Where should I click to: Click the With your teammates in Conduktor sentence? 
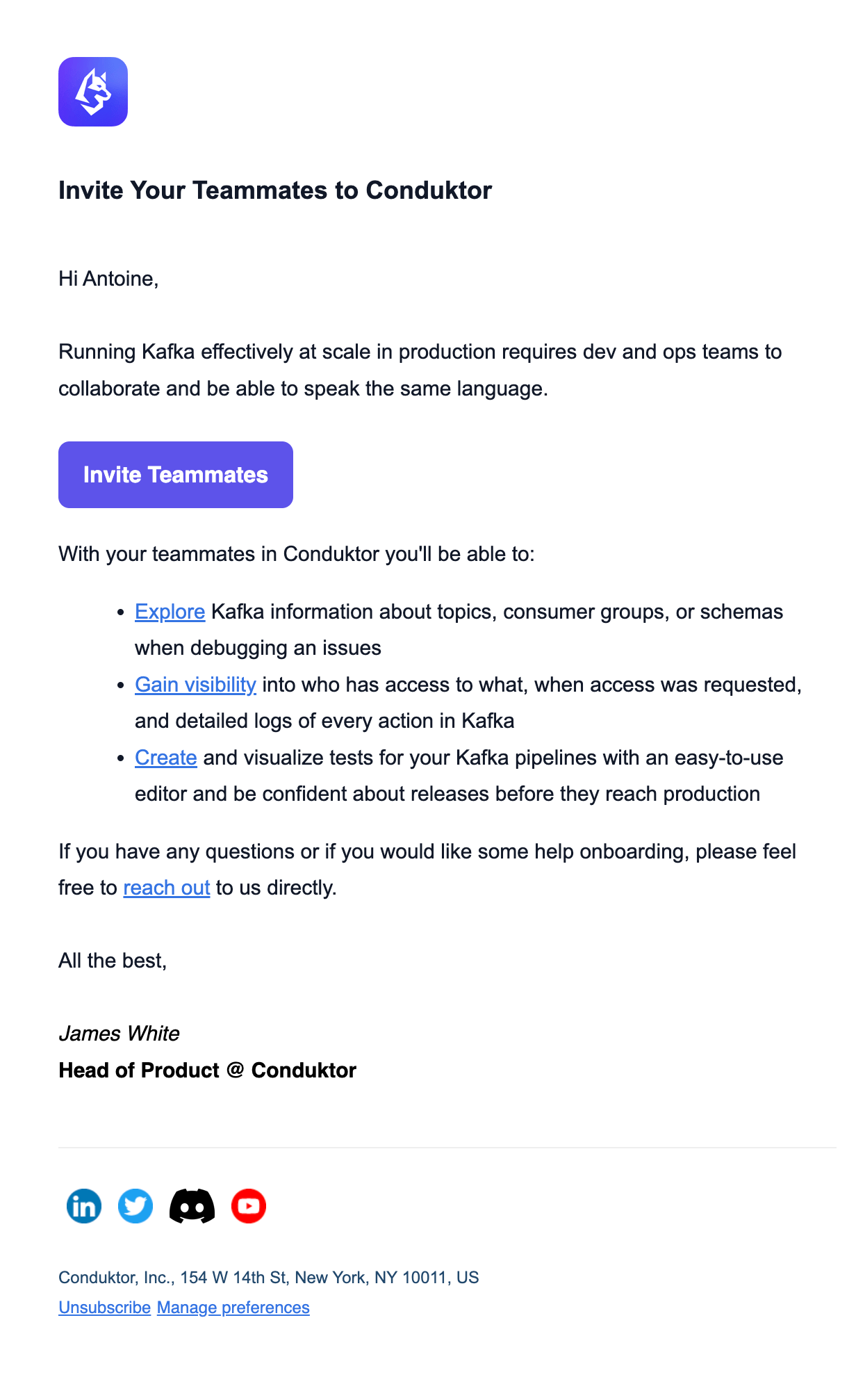(297, 554)
